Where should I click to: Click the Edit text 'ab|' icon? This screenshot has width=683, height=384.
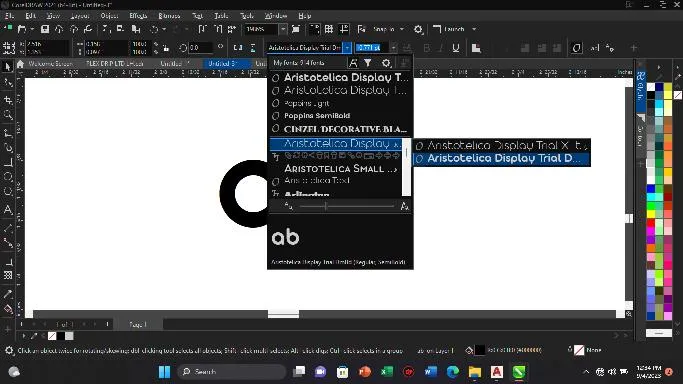tap(595, 48)
